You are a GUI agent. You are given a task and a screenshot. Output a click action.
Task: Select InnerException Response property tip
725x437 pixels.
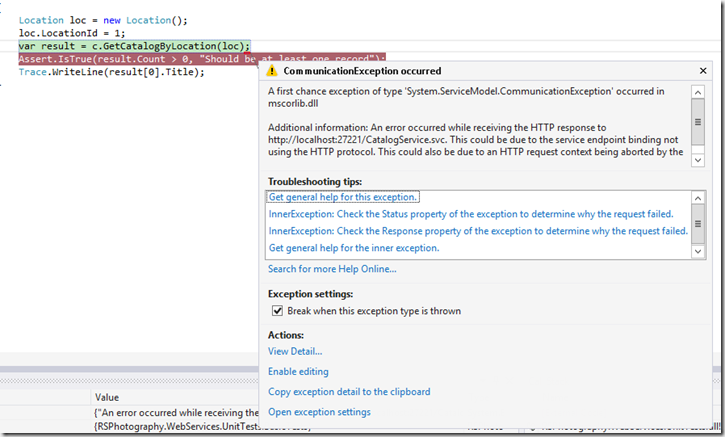pos(477,231)
